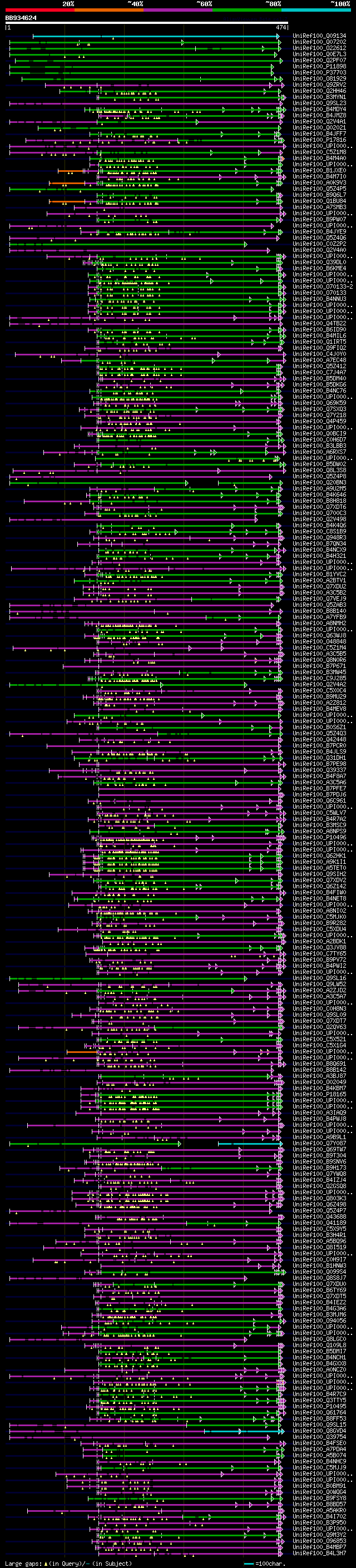Image resolution: width=356 pixels, height=1568 pixels.
Task: Click the UniRef100_Q9M3Y2 subject label
Action: pos(319,1535)
